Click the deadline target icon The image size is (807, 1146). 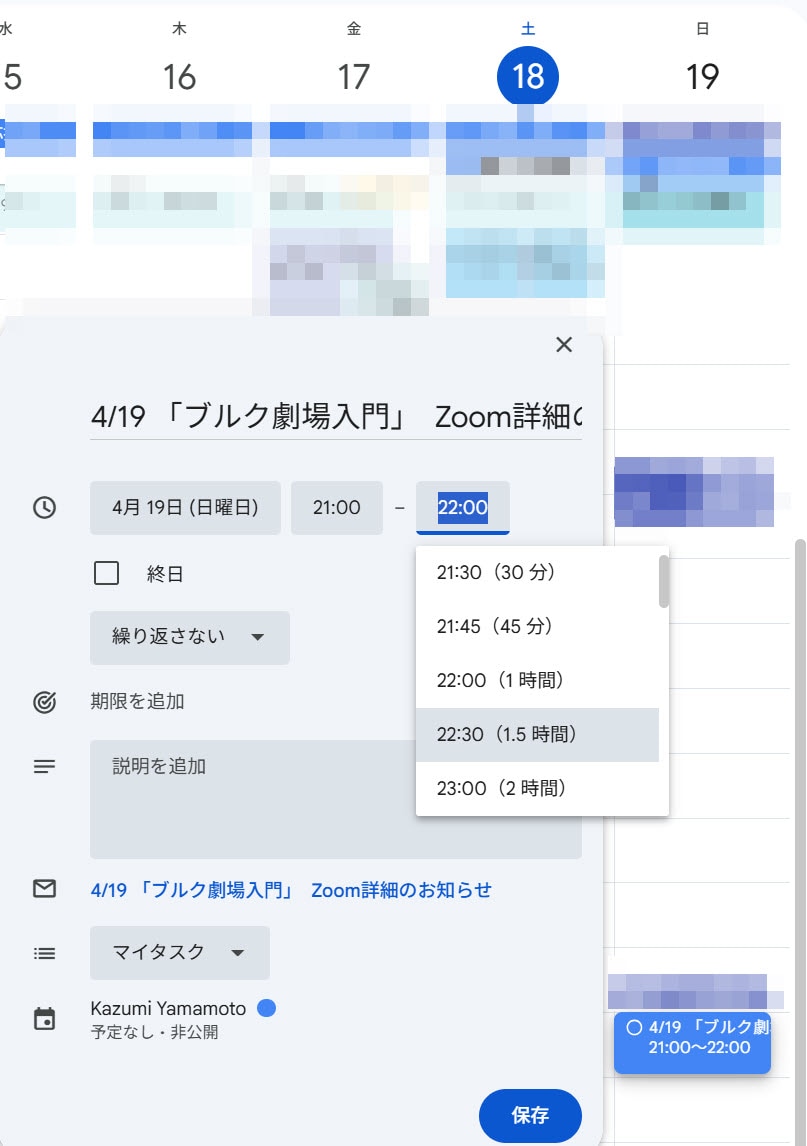(44, 702)
